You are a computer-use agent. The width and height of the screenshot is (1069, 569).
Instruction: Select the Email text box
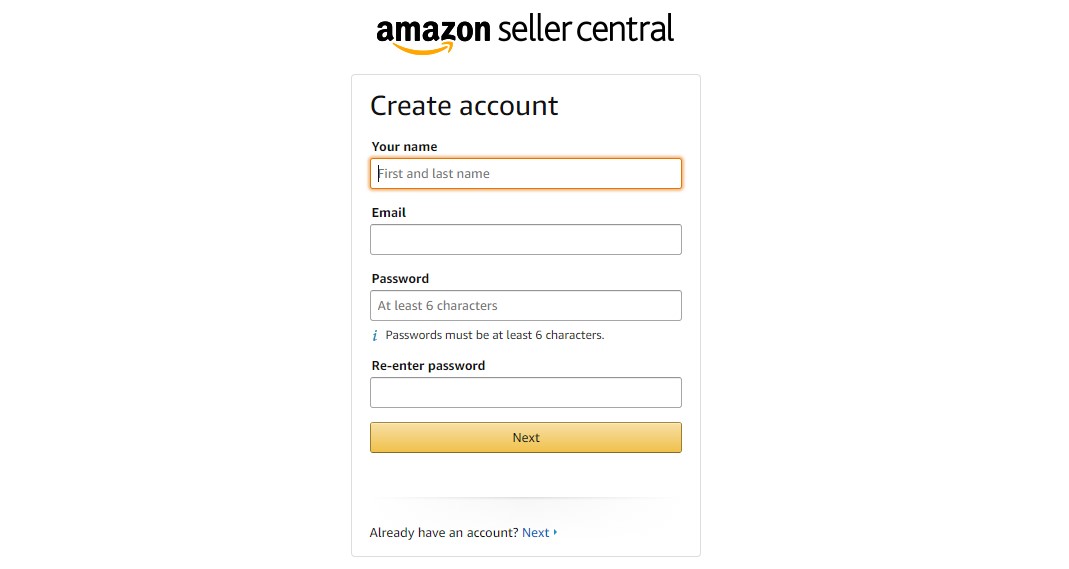click(x=526, y=240)
